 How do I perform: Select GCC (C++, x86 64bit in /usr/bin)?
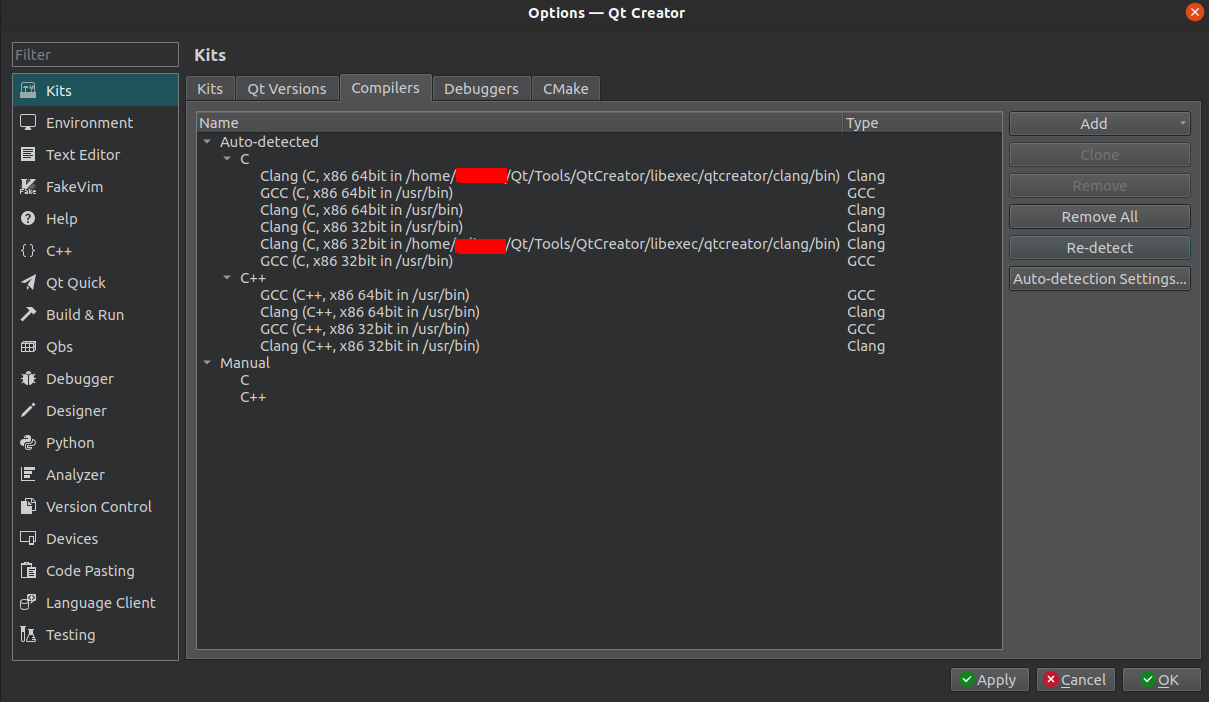(x=365, y=295)
